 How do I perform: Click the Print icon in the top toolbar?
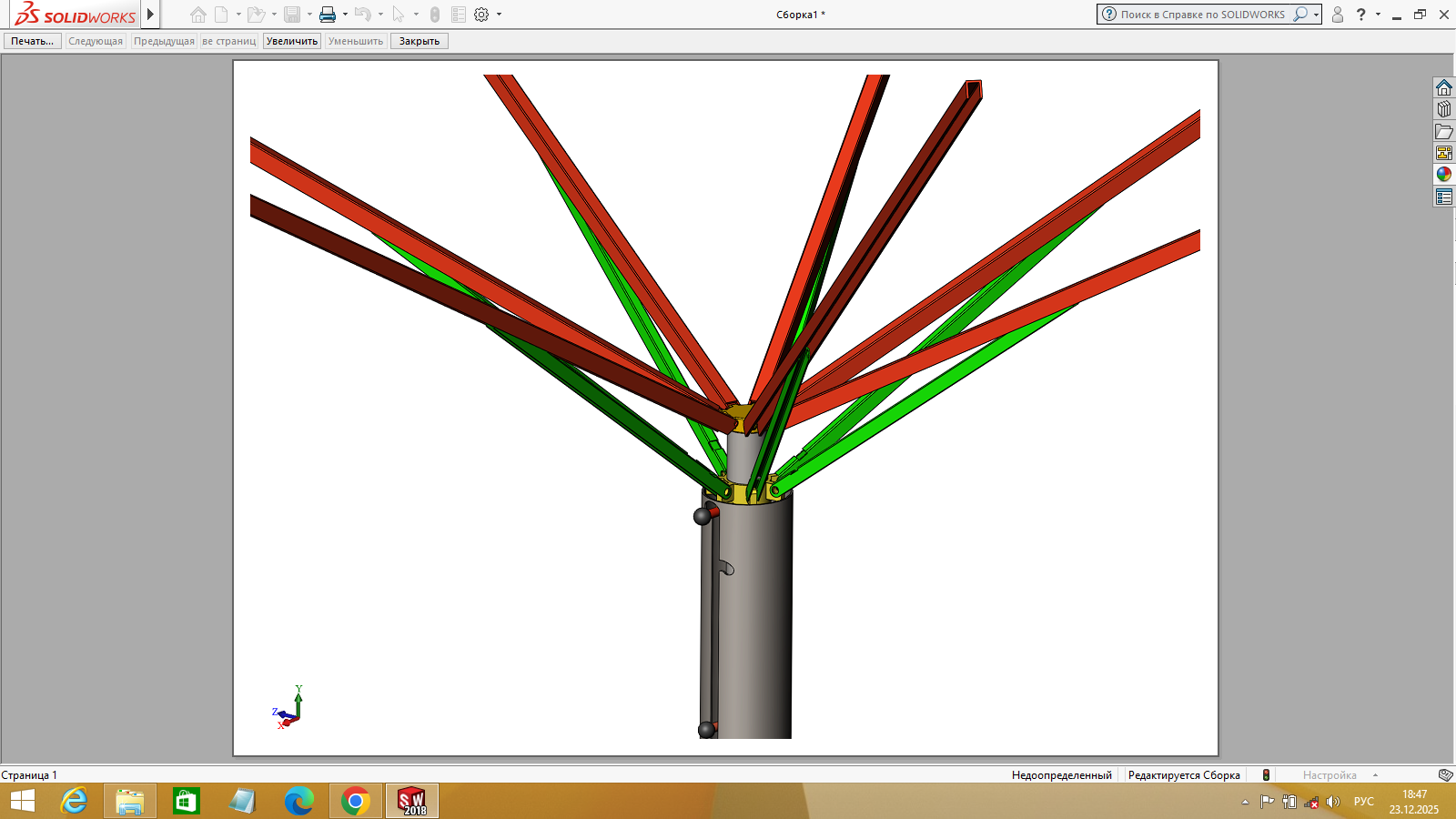[328, 15]
